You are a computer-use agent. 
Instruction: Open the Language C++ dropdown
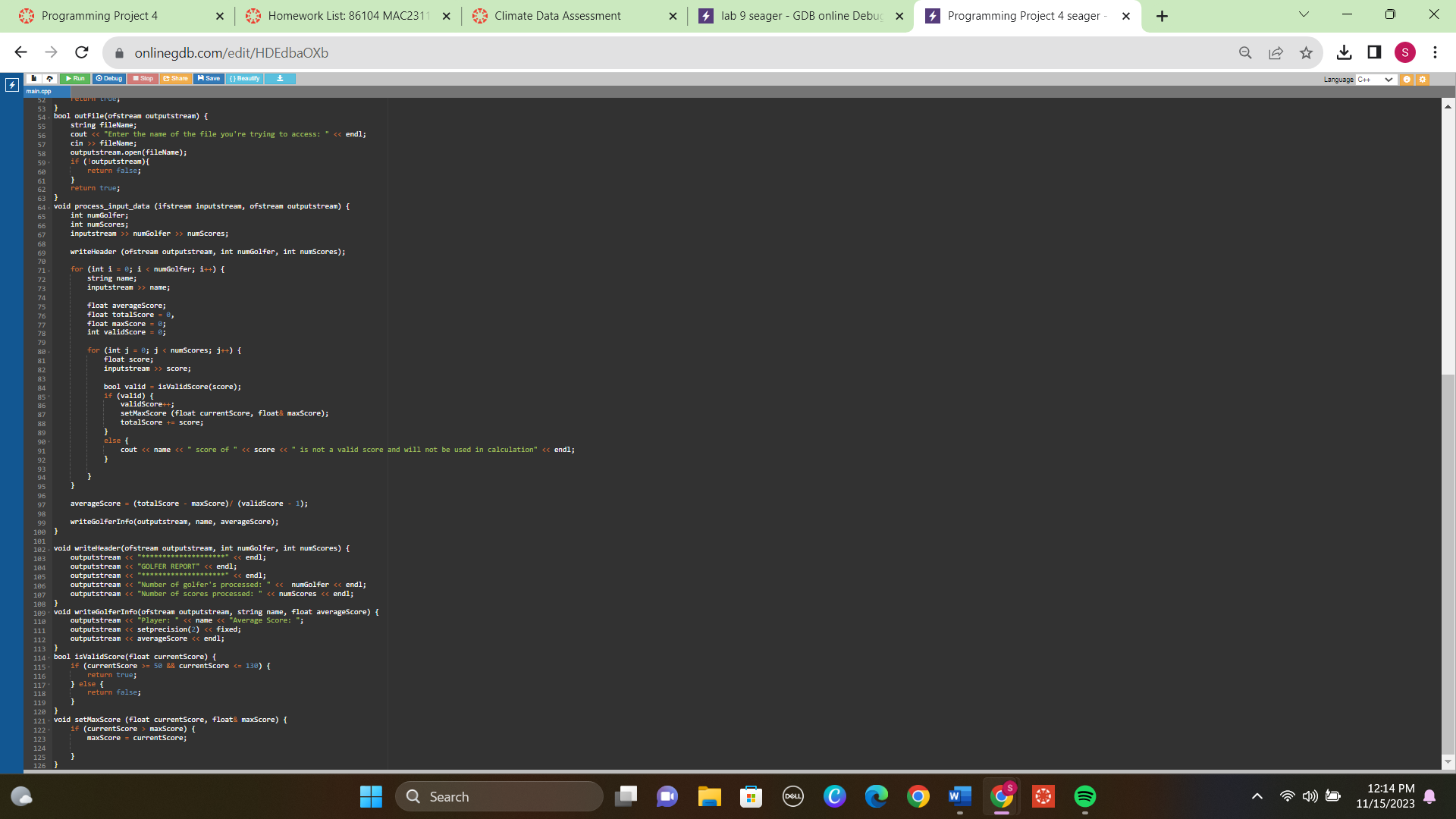point(1376,80)
